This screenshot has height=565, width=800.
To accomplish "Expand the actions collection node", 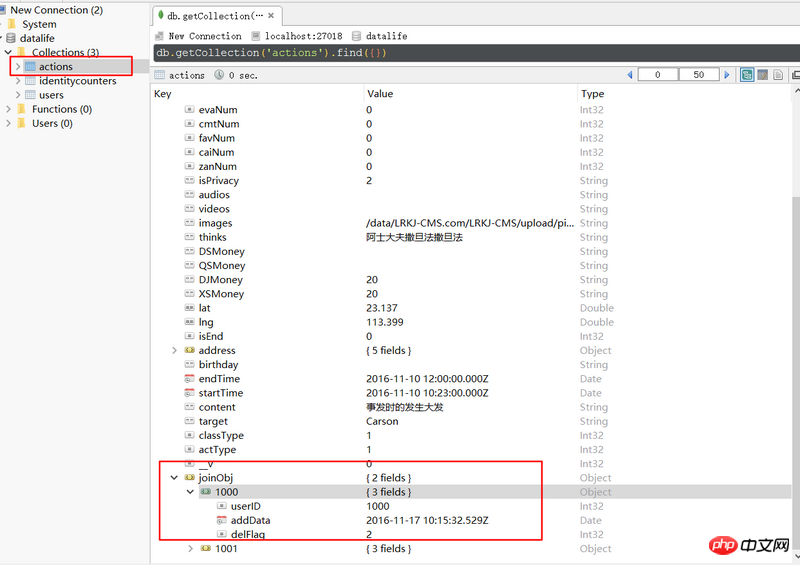I will click(18, 67).
